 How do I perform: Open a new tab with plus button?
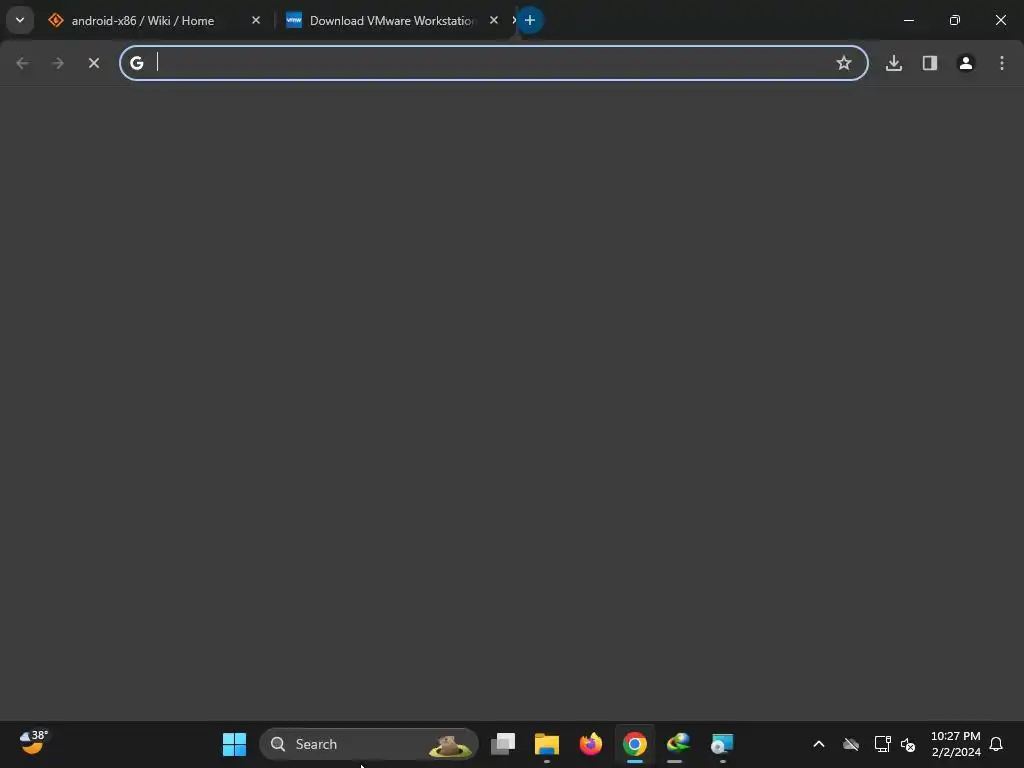[530, 21]
